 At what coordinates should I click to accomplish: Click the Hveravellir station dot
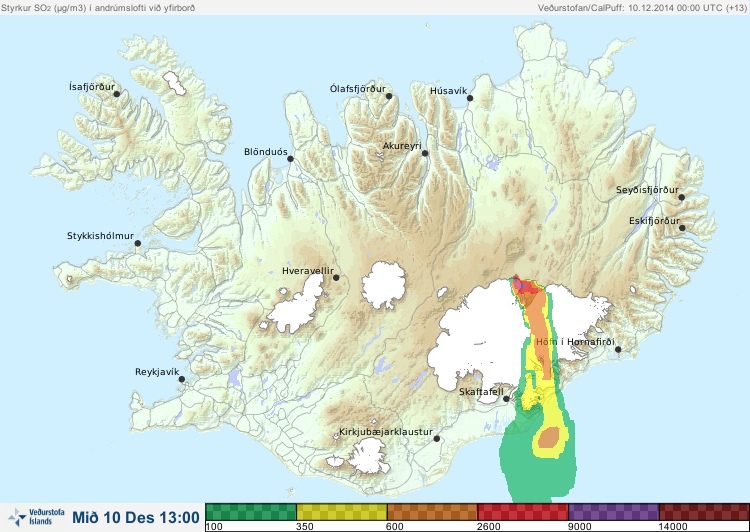[x=336, y=278]
